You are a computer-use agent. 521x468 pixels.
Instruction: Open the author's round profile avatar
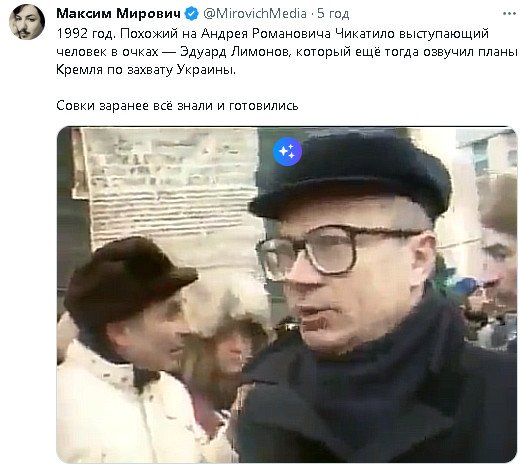[27, 22]
